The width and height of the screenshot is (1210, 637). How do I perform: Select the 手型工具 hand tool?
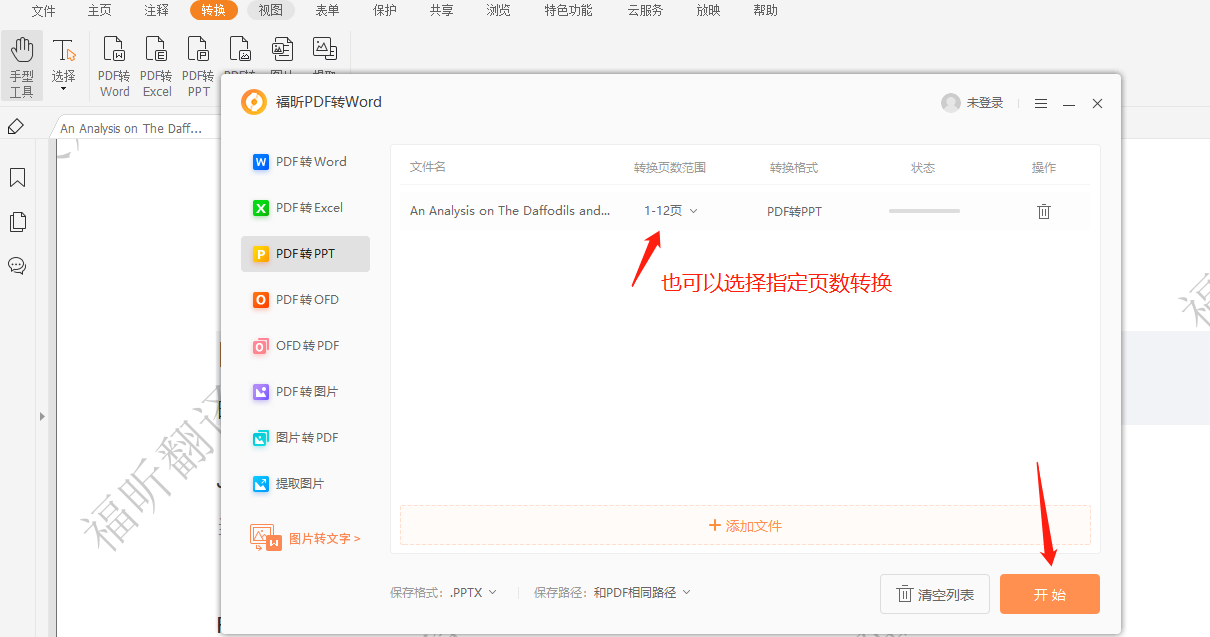pos(21,66)
